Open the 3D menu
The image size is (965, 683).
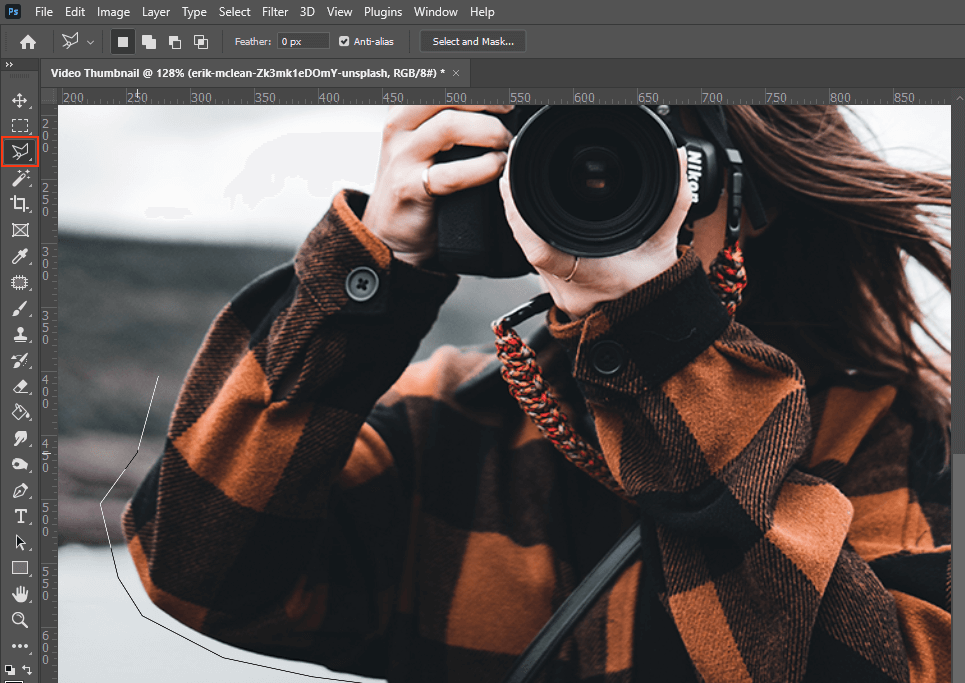(x=307, y=12)
